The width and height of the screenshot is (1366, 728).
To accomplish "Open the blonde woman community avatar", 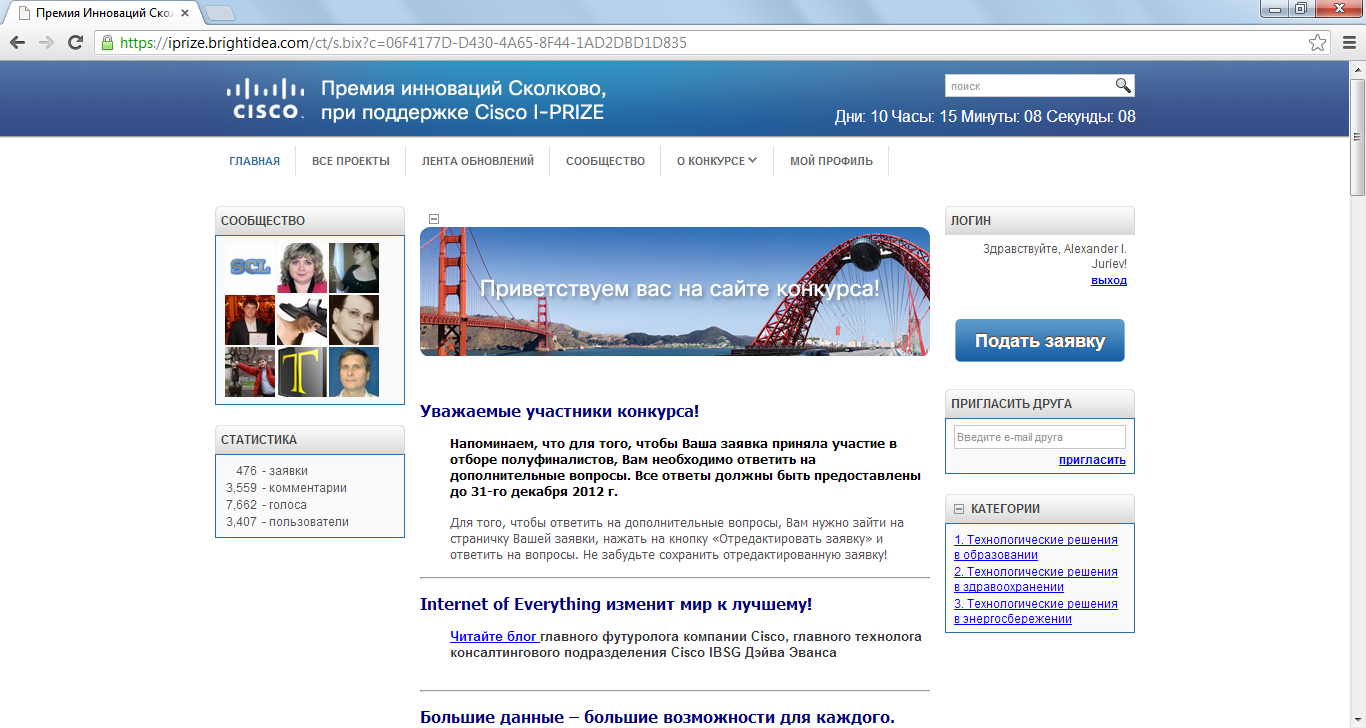I will [x=302, y=268].
